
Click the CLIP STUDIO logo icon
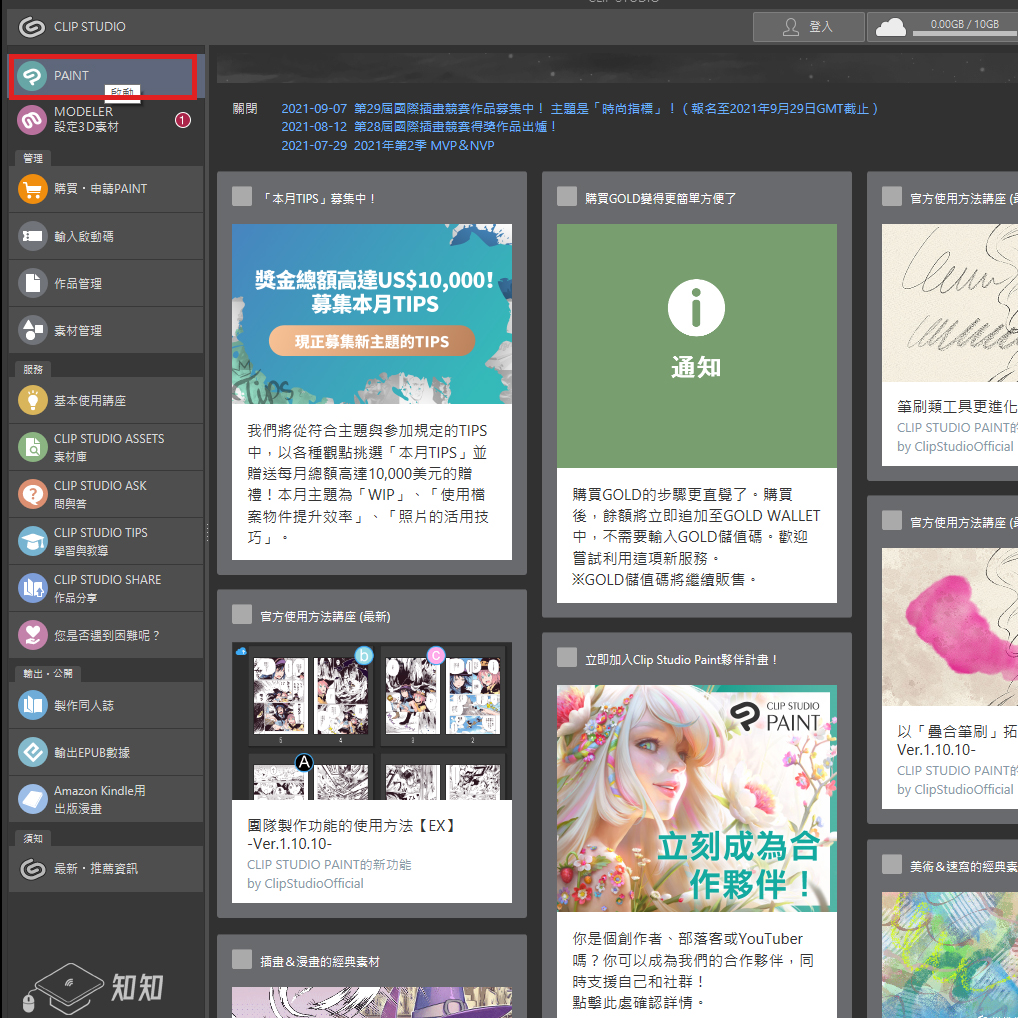pos(32,27)
